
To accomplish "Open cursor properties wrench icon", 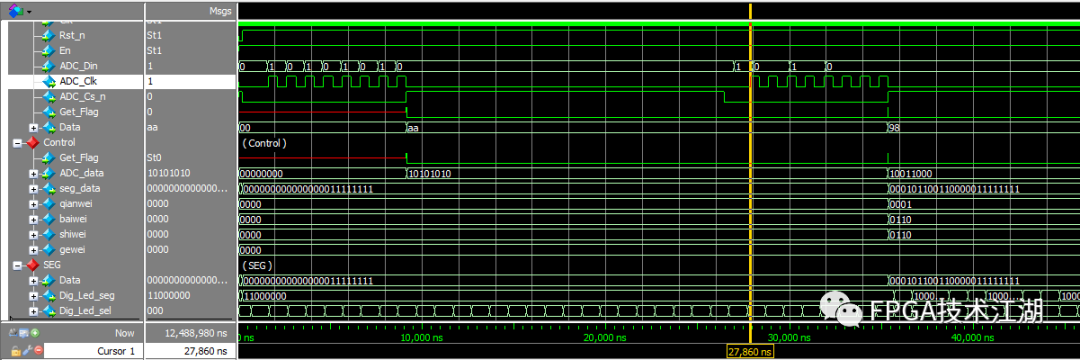I will pyautogui.click(x=27, y=350).
